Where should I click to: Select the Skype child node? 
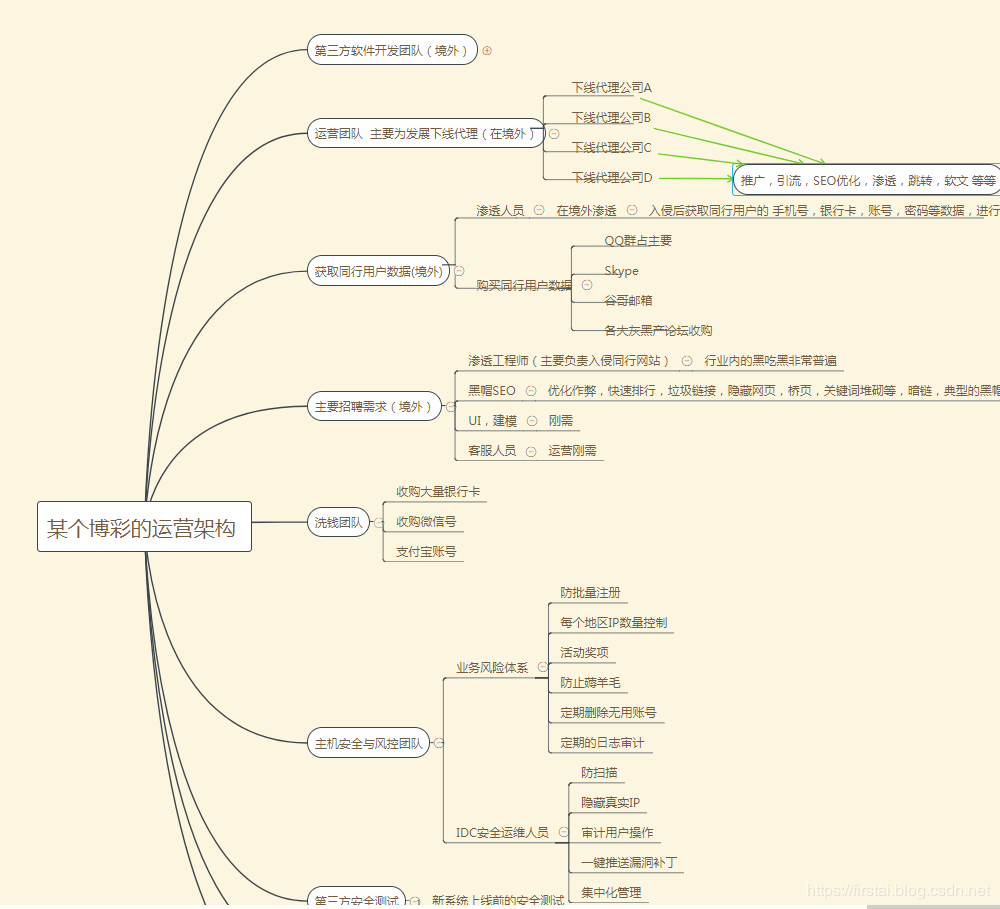click(621, 271)
